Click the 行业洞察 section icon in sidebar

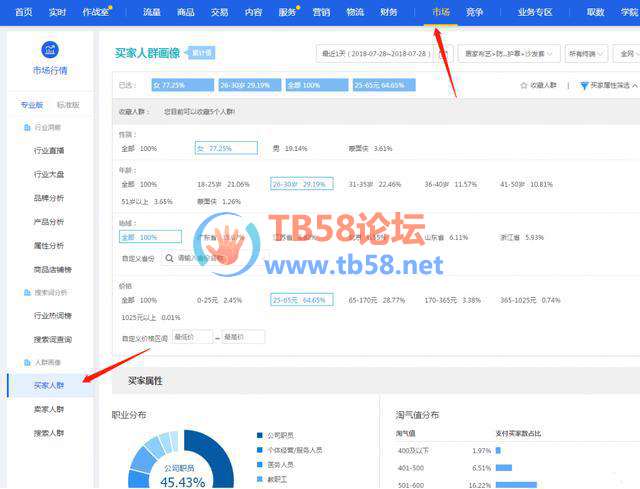pyautogui.click(x=25, y=128)
